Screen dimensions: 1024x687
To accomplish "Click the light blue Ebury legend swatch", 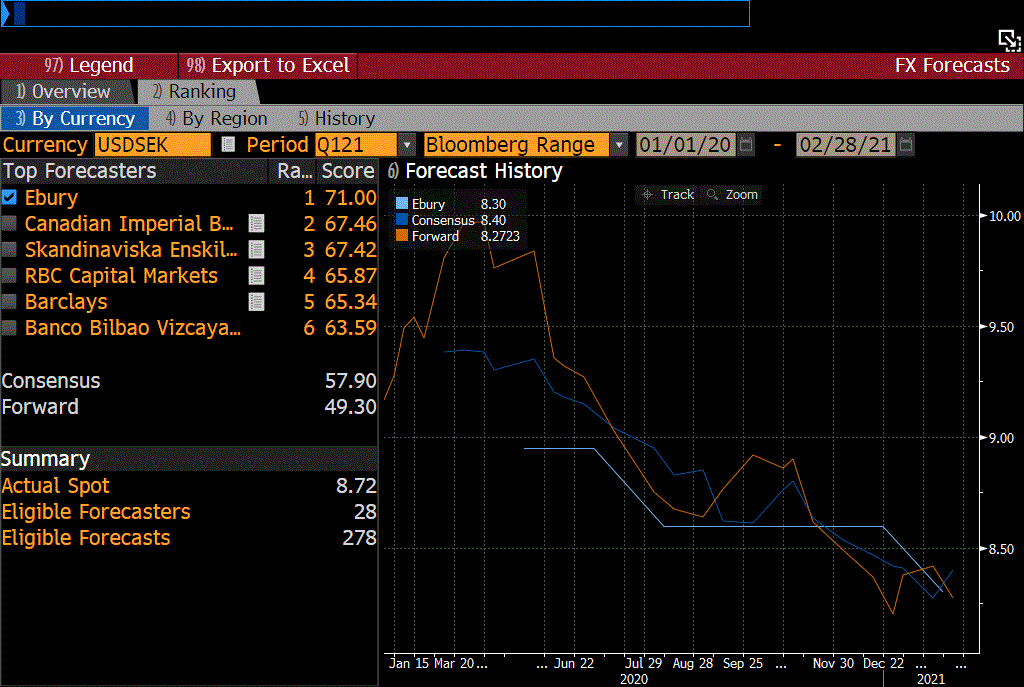I will [402, 204].
